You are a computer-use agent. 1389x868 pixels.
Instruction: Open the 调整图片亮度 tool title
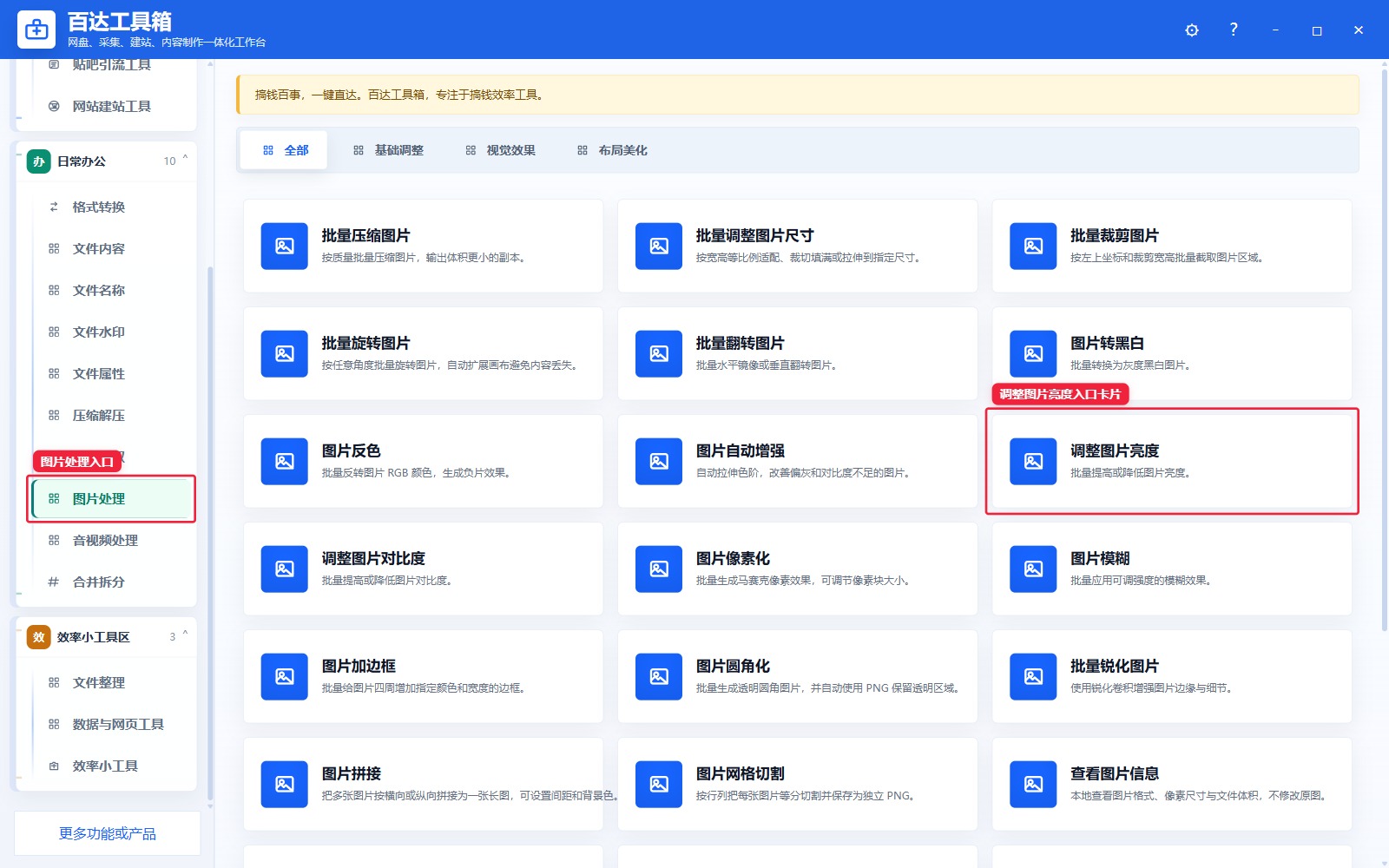pyautogui.click(x=1115, y=451)
